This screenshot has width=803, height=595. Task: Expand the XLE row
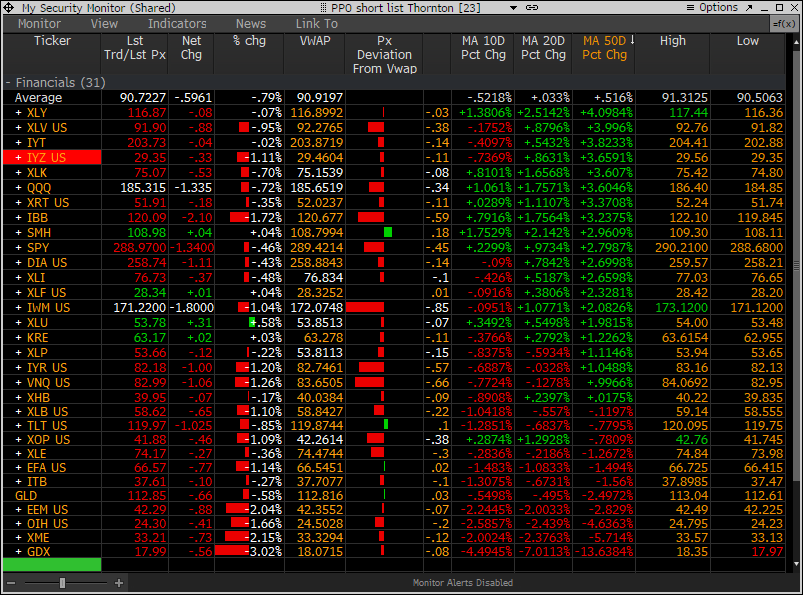(18, 454)
